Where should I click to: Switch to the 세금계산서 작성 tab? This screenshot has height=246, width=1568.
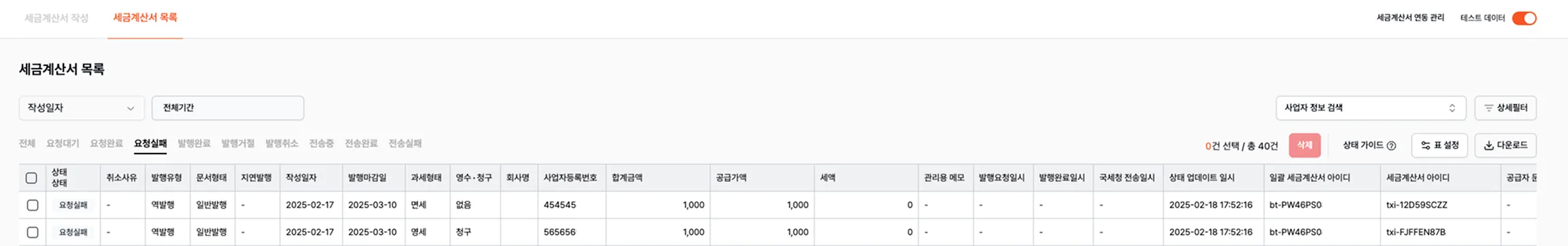point(56,18)
